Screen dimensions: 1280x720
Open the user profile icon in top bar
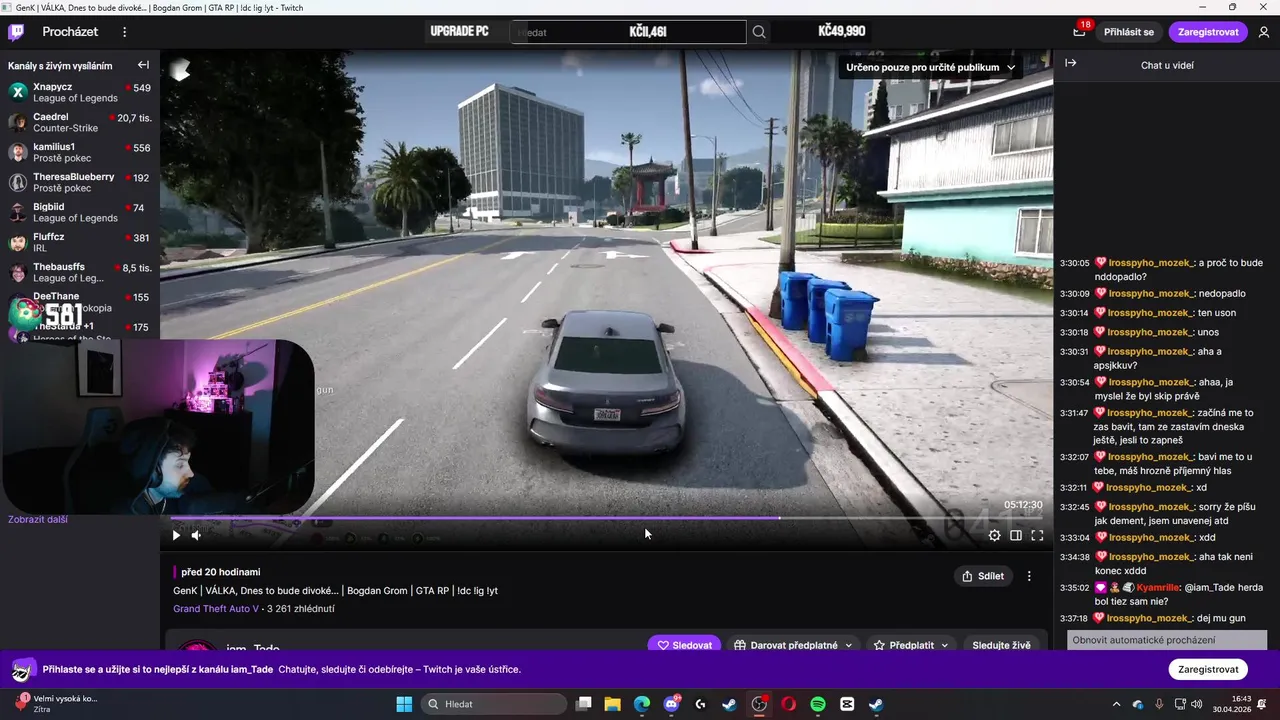tap(1264, 32)
